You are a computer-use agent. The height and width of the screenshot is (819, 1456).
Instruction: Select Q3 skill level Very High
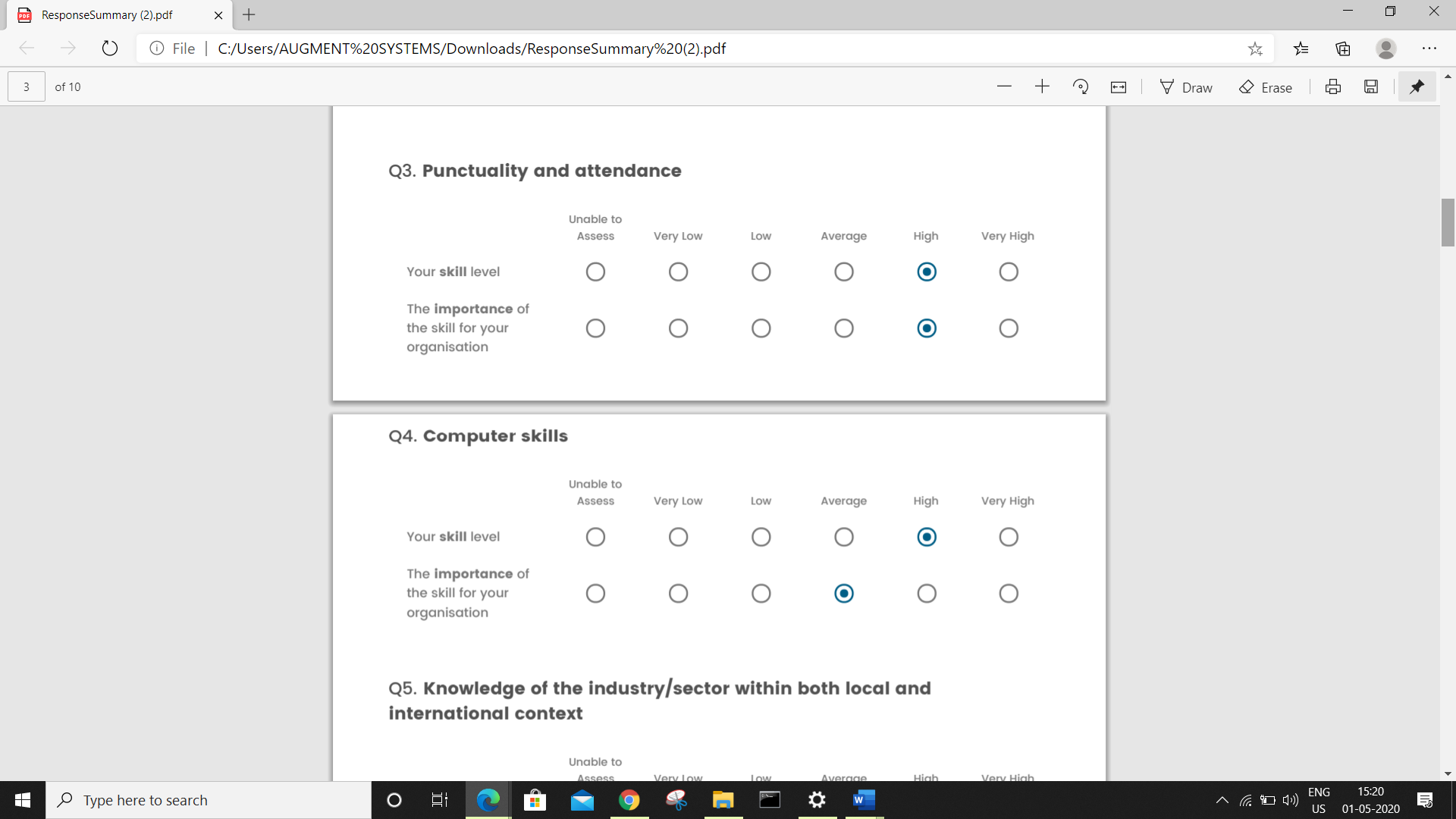pyautogui.click(x=1008, y=271)
